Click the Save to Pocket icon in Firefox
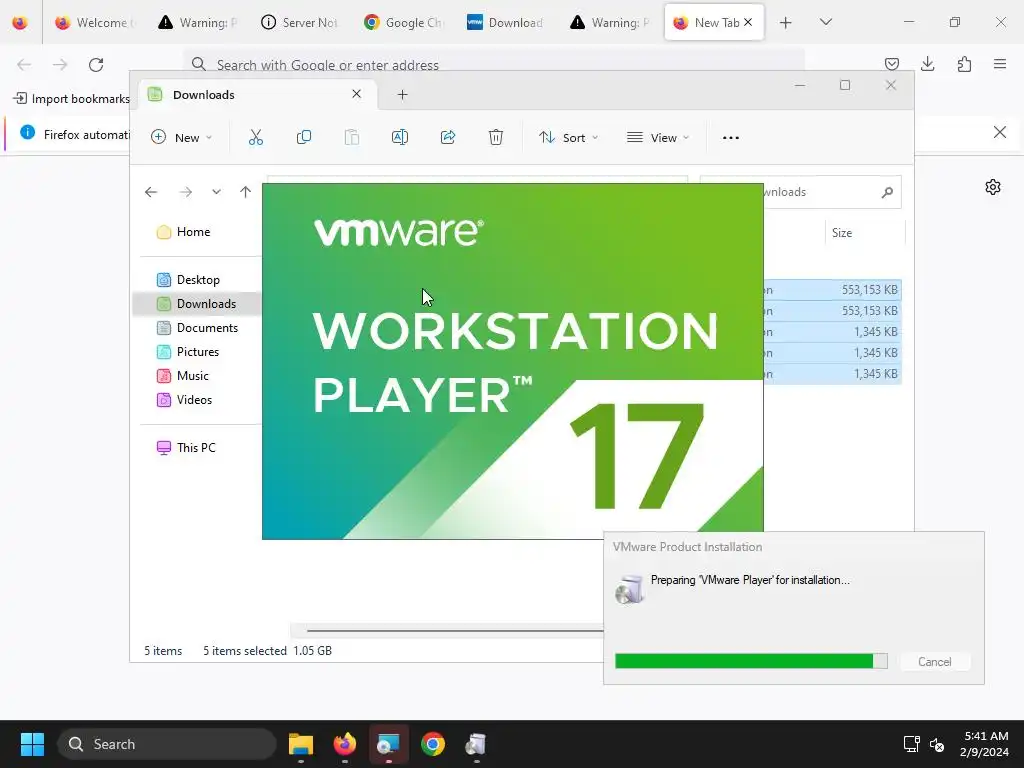Screen dimensions: 1024x768 point(891,64)
